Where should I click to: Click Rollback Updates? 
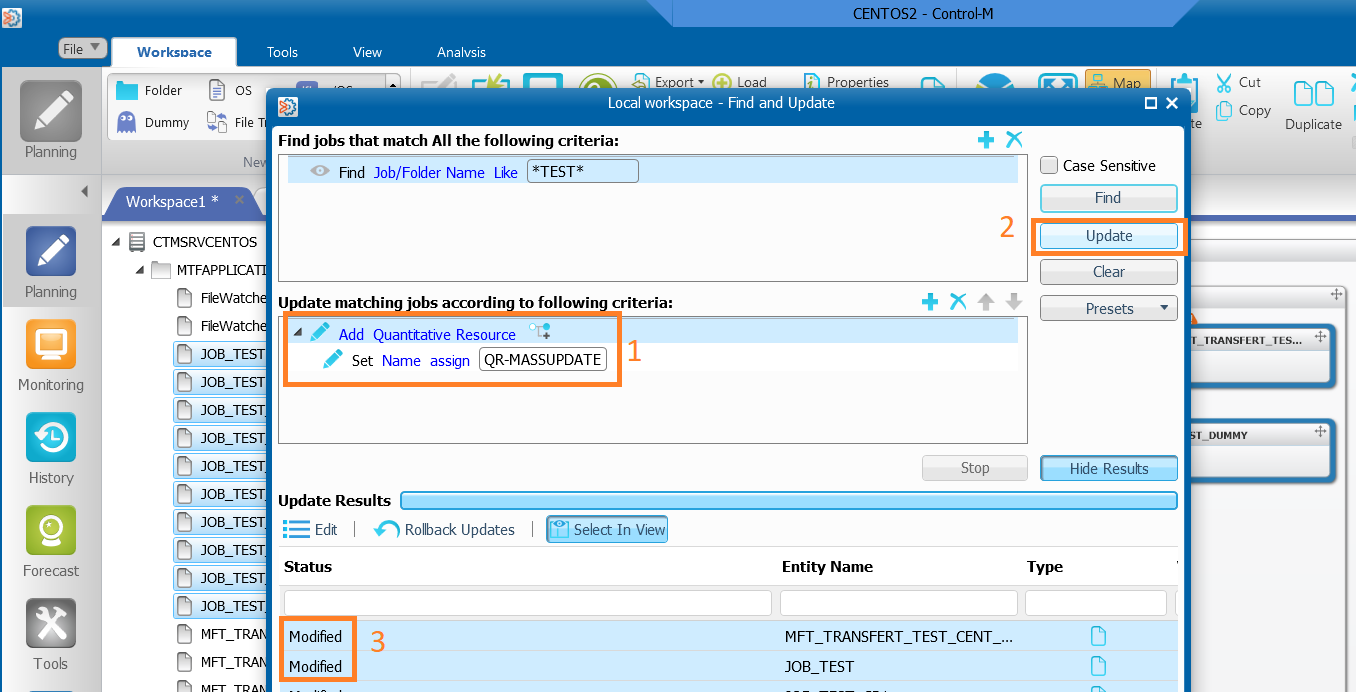[445, 530]
